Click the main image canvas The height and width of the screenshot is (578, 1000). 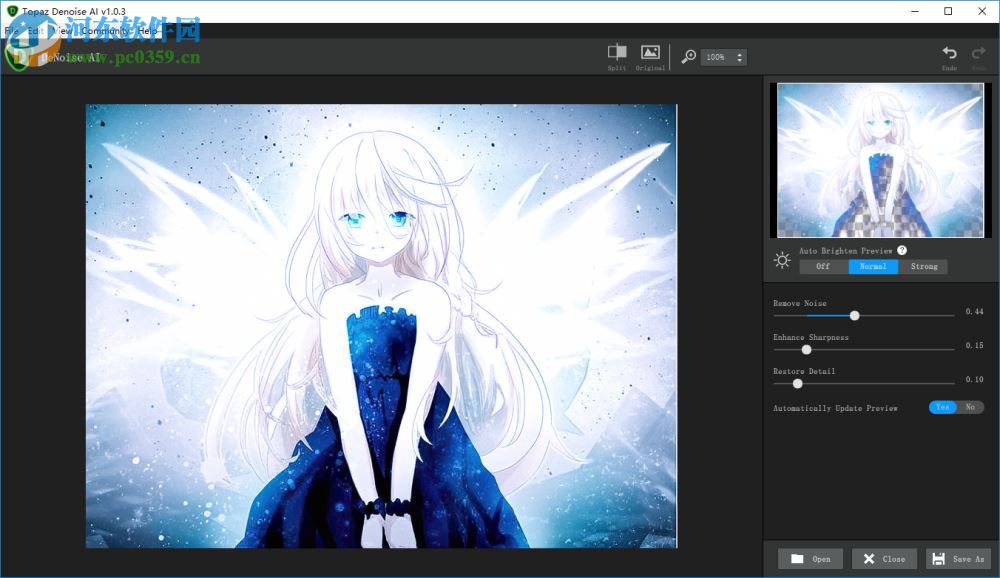(x=381, y=326)
